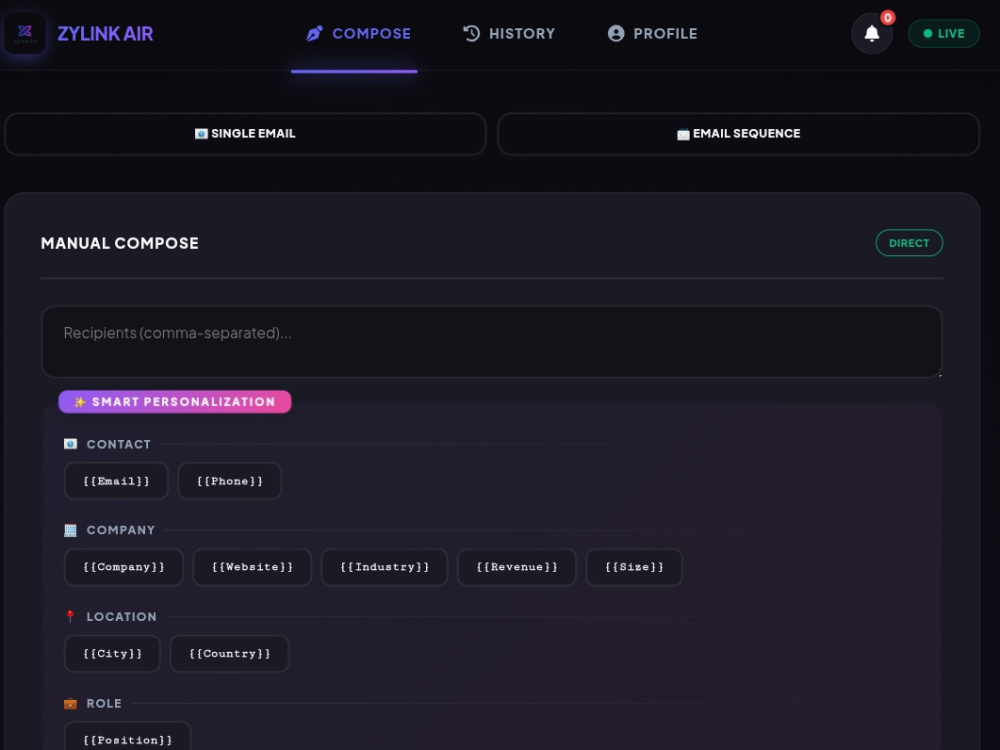This screenshot has height=750, width=1000.
Task: Click the LIVE status badge
Action: pyautogui.click(x=944, y=34)
